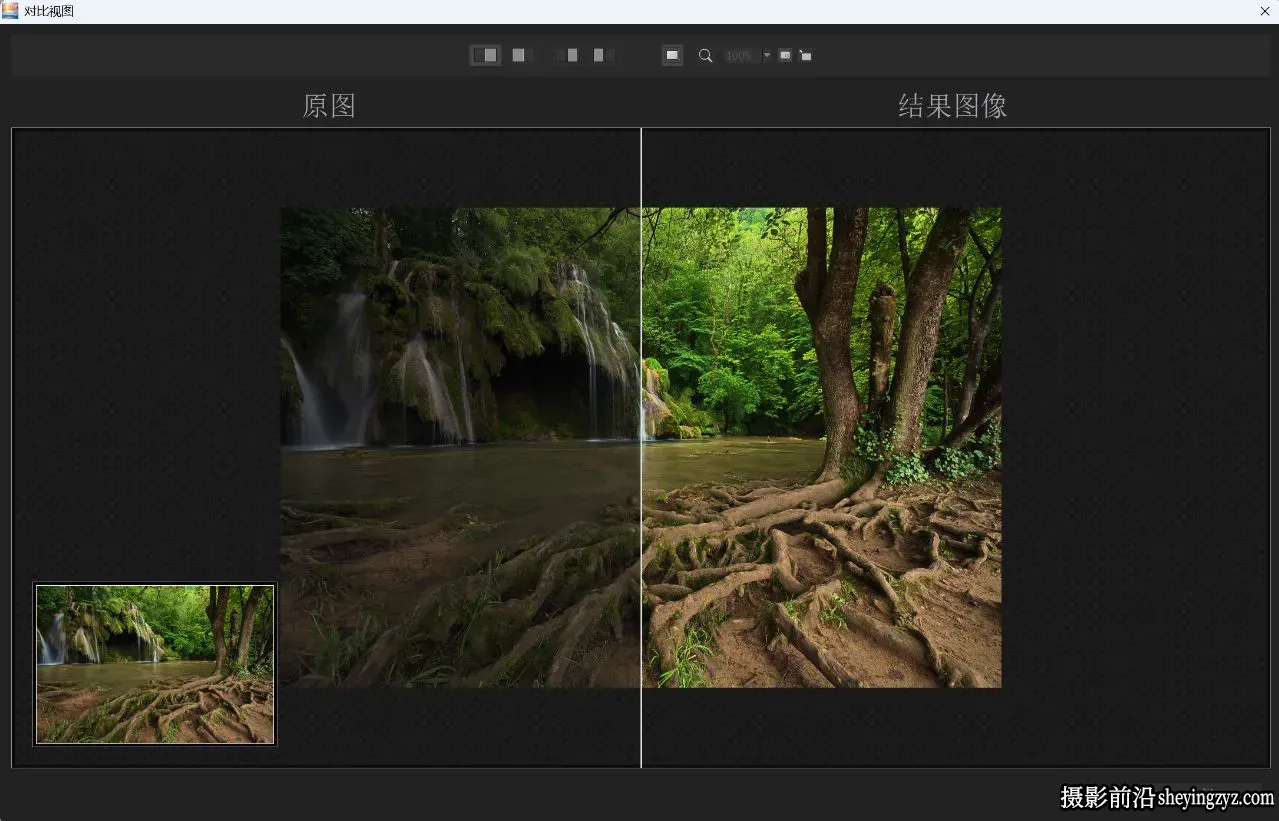The image size is (1279, 821).
Task: Click the last toolbar icon on the right
Action: [x=805, y=55]
